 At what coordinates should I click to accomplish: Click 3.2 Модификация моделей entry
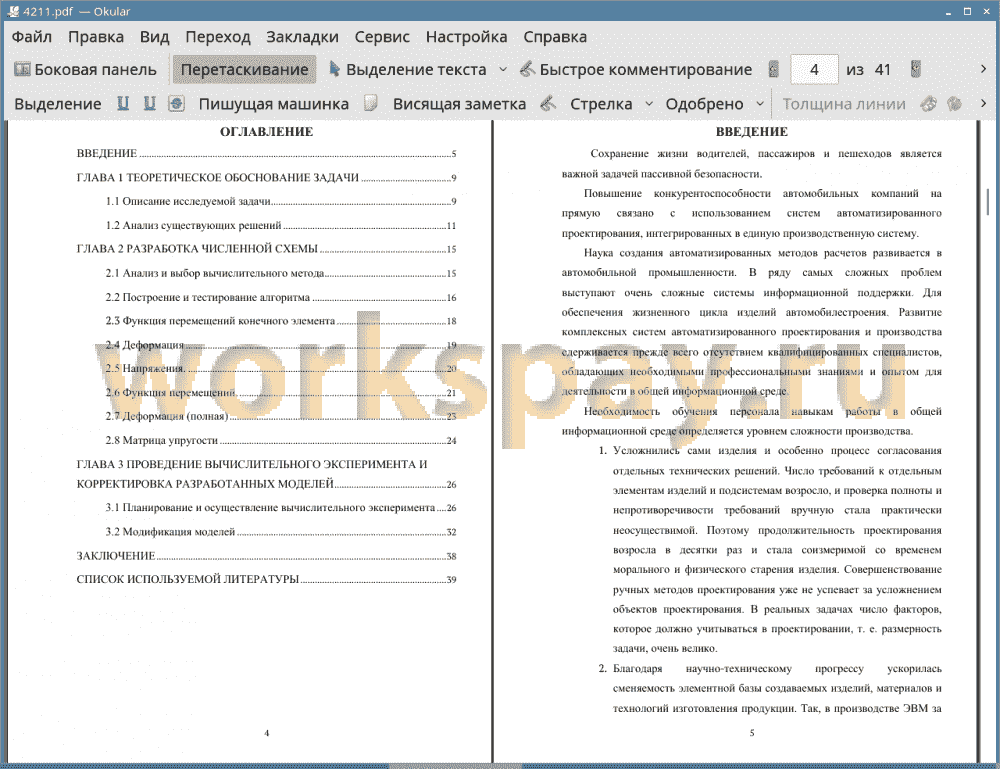(281, 532)
